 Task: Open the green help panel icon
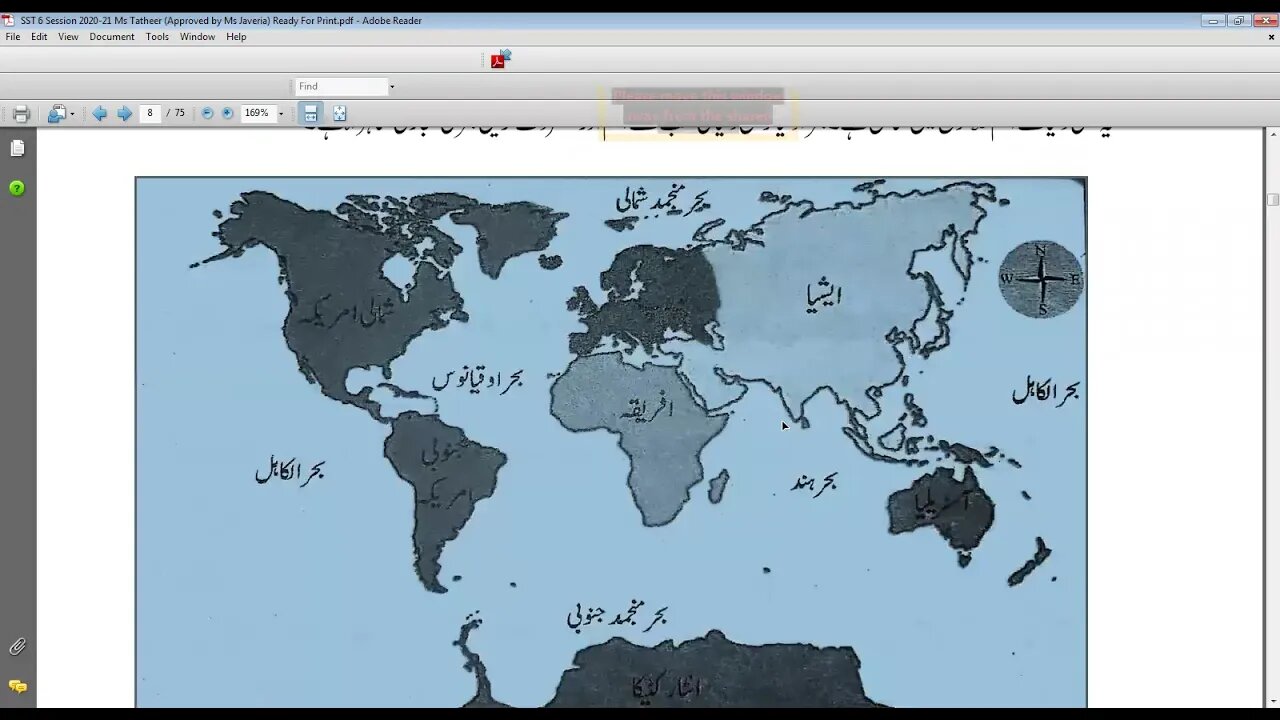pyautogui.click(x=17, y=188)
